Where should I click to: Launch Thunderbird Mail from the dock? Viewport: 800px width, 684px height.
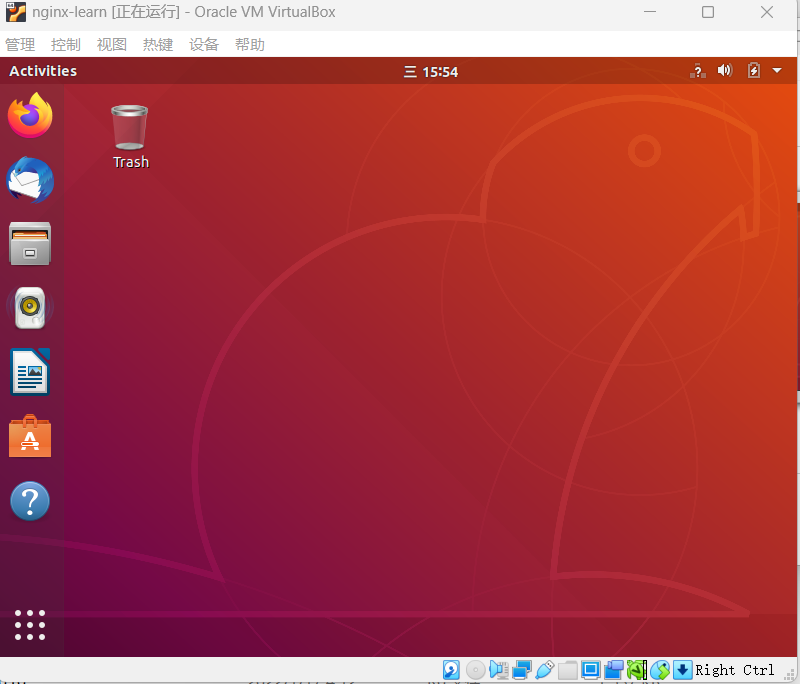[30, 180]
